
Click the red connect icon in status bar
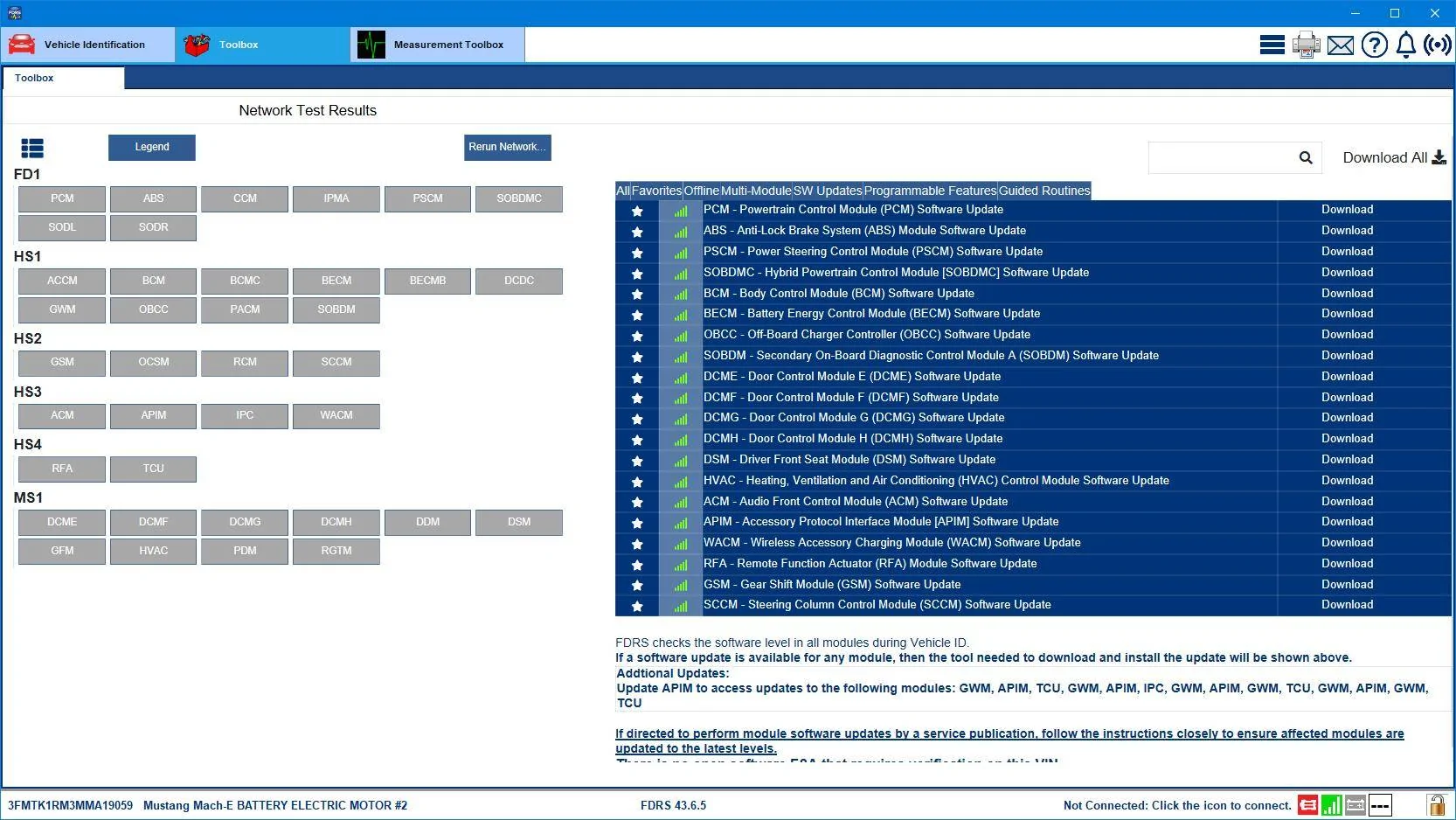pos(1307,805)
